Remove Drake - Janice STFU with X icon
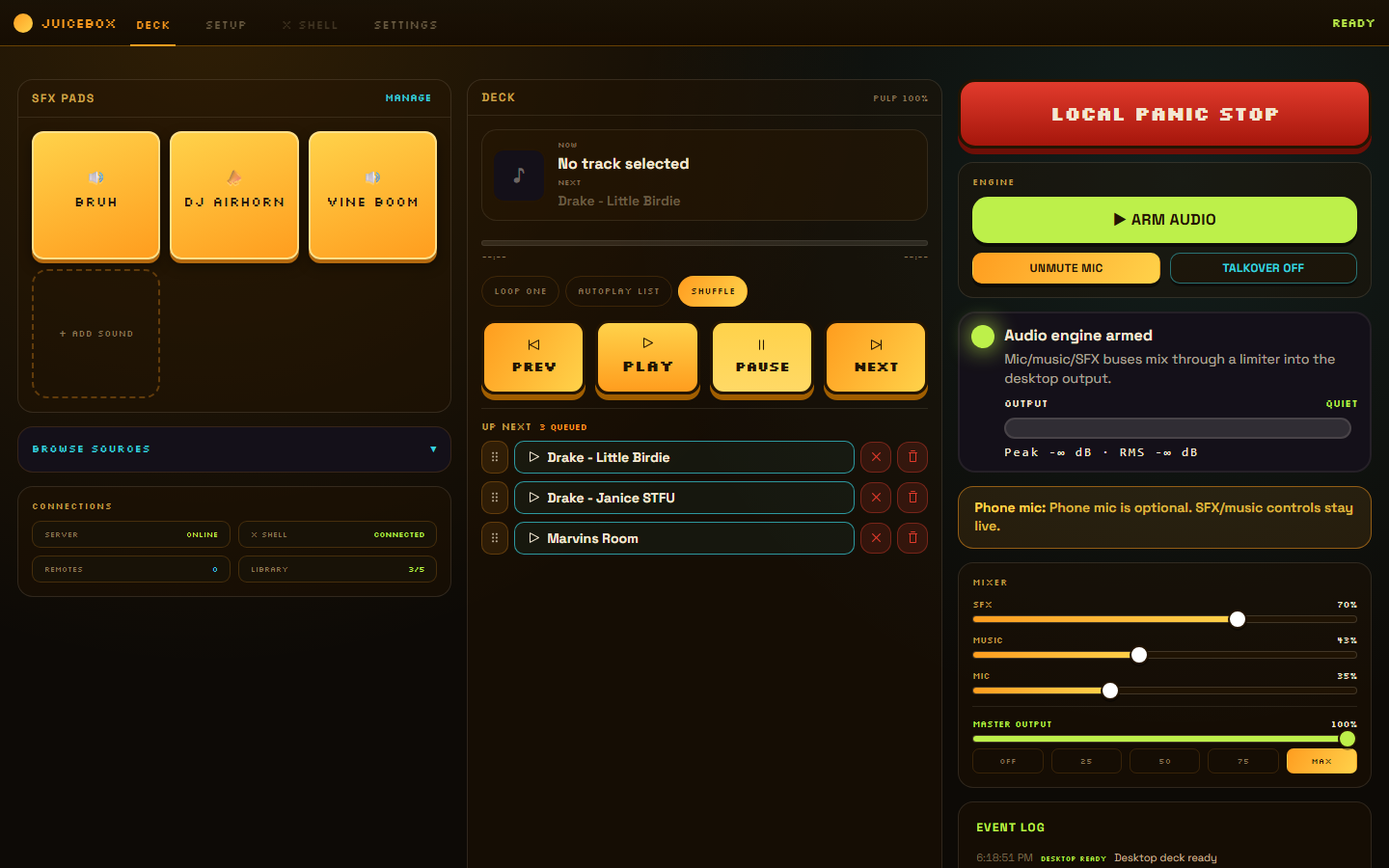 click(x=876, y=498)
